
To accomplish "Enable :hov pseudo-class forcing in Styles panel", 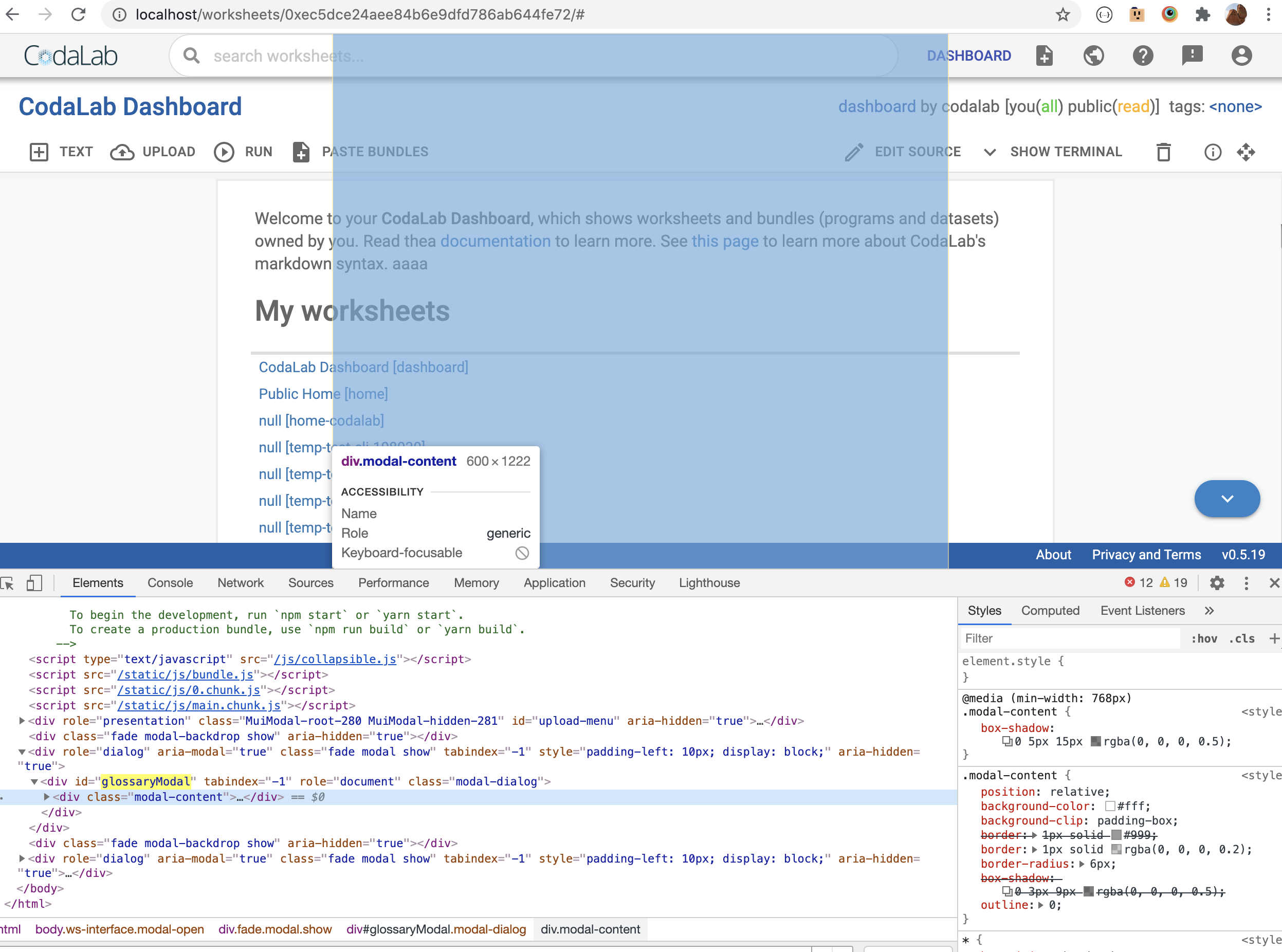I will coord(1205,638).
